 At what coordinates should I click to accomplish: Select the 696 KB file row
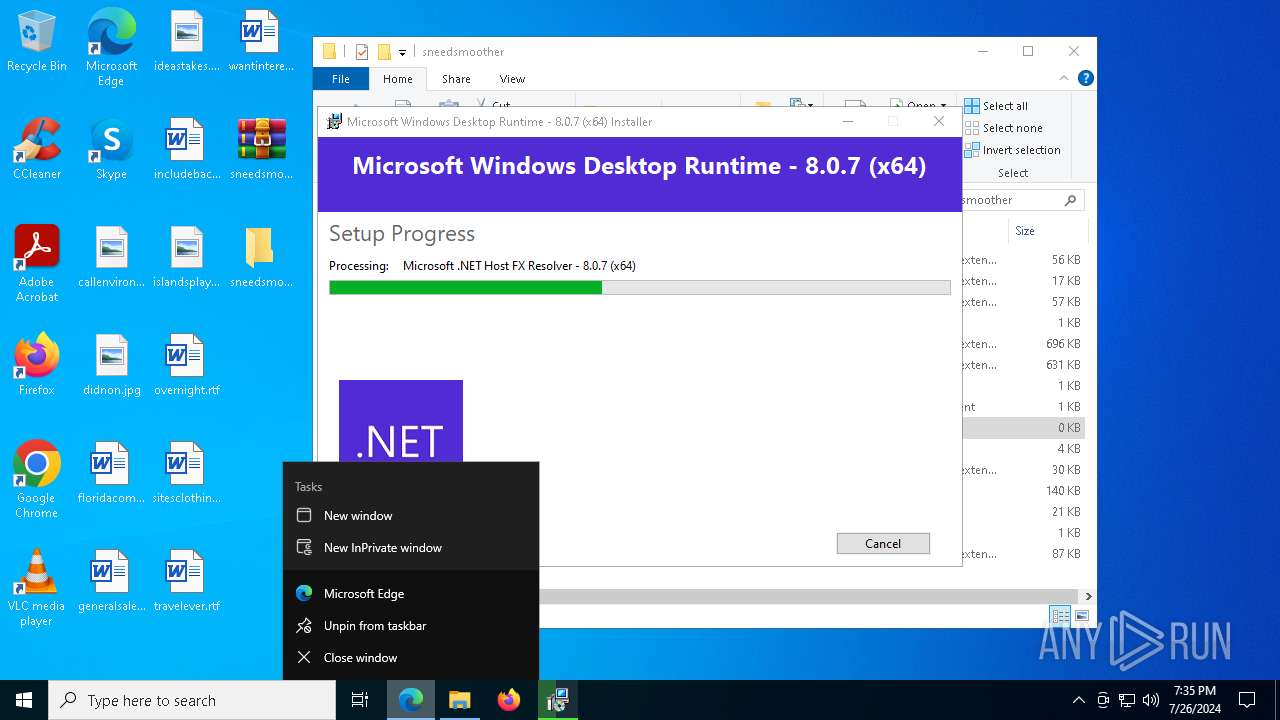(x=1024, y=344)
